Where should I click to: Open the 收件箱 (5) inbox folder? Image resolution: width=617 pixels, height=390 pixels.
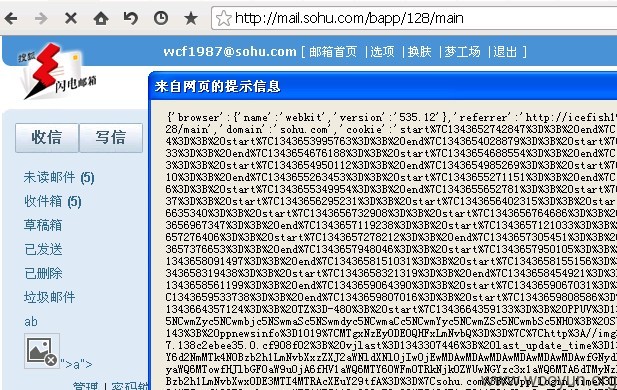(53, 201)
